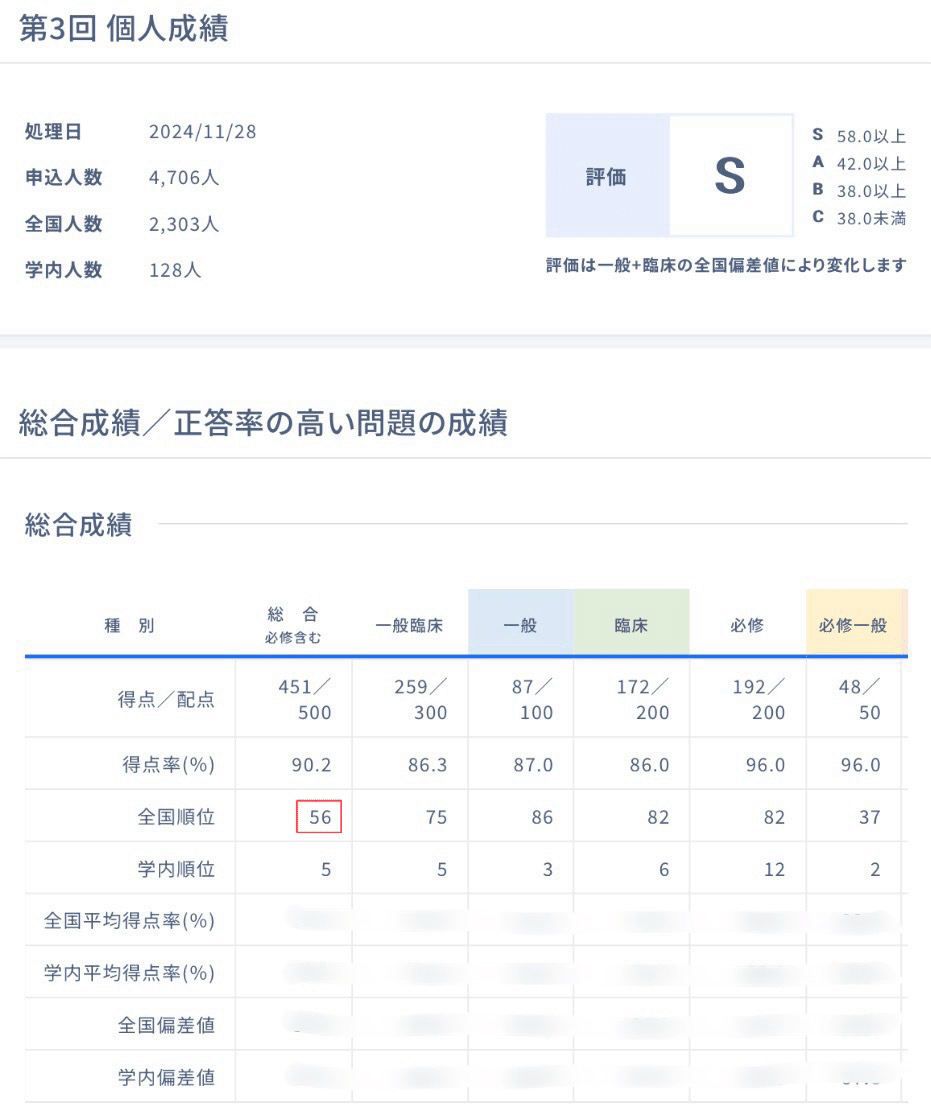Click the 申込人数 value 4,706人
Image resolution: width=931 pixels, height=1115 pixels.
click(x=184, y=178)
